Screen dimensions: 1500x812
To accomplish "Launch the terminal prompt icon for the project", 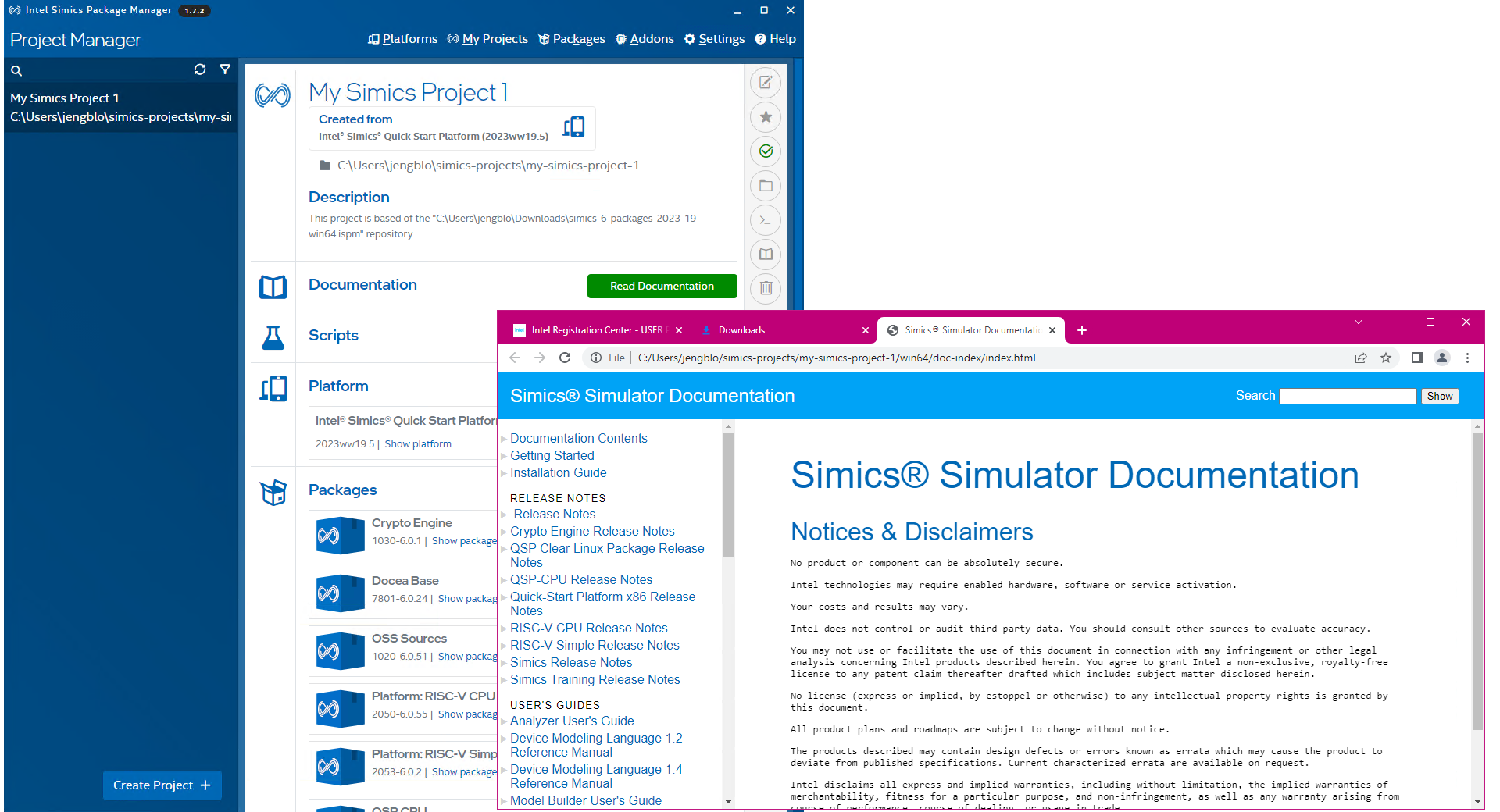I will click(766, 219).
